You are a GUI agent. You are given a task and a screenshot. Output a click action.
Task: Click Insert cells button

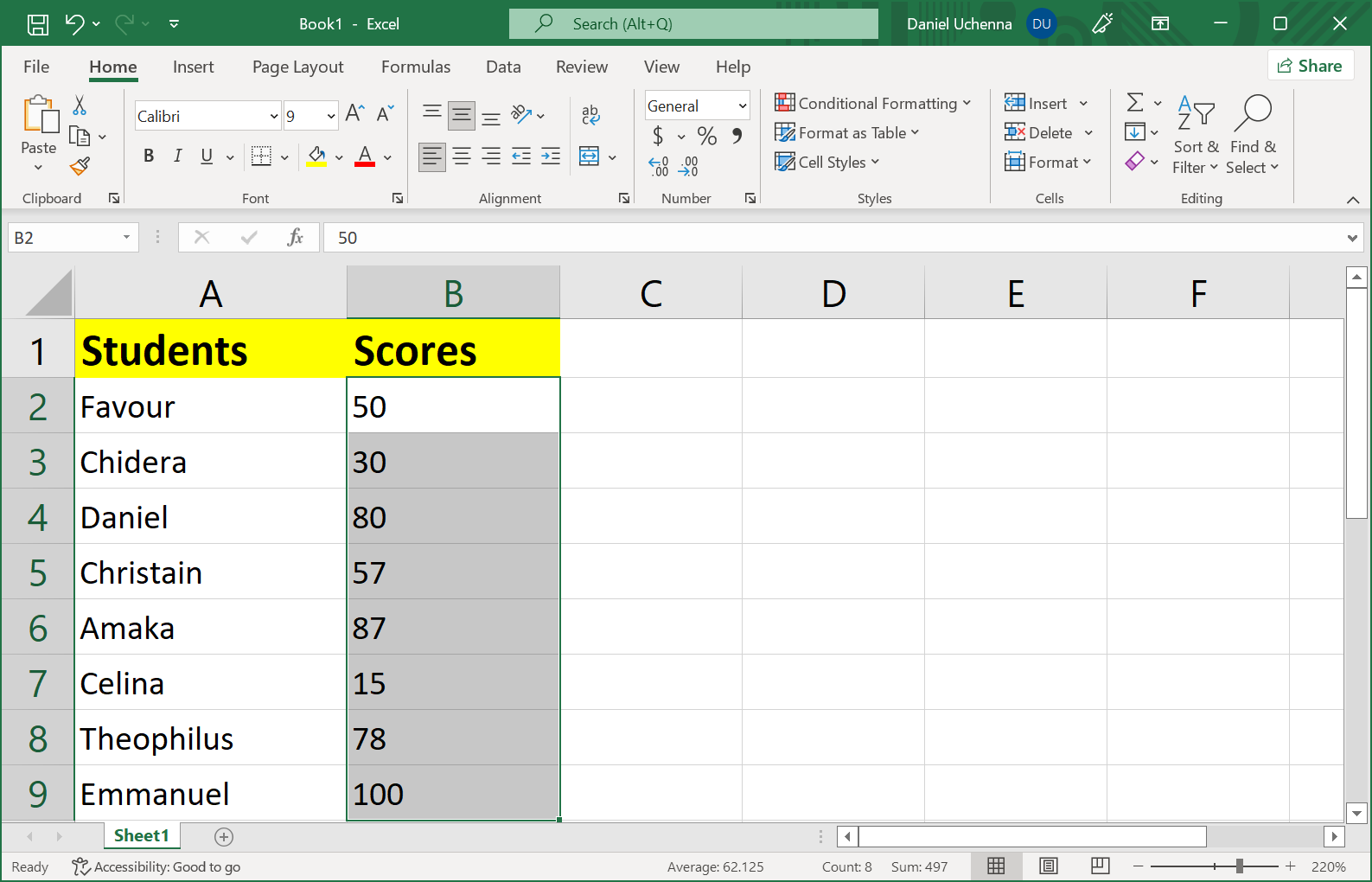pos(1045,103)
